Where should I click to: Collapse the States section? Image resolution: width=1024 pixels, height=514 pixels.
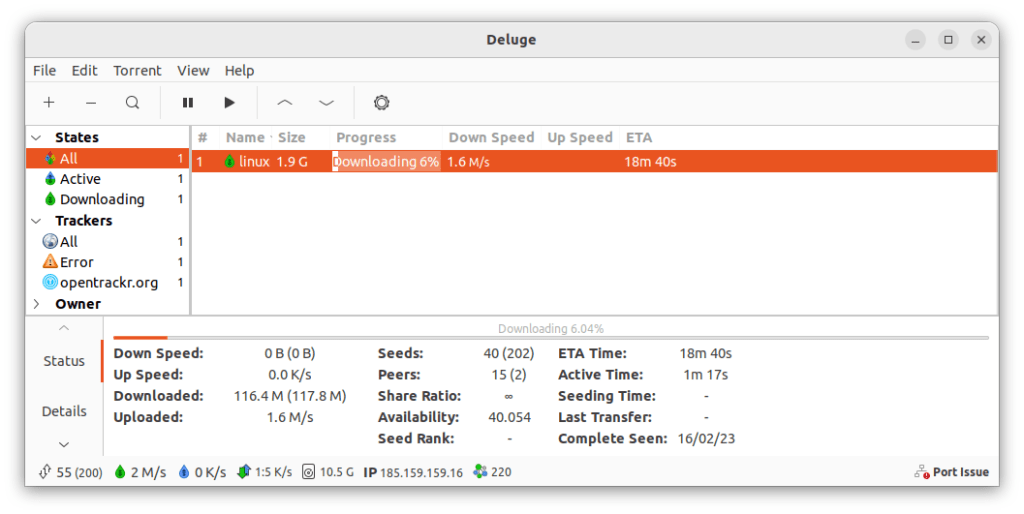(37, 138)
